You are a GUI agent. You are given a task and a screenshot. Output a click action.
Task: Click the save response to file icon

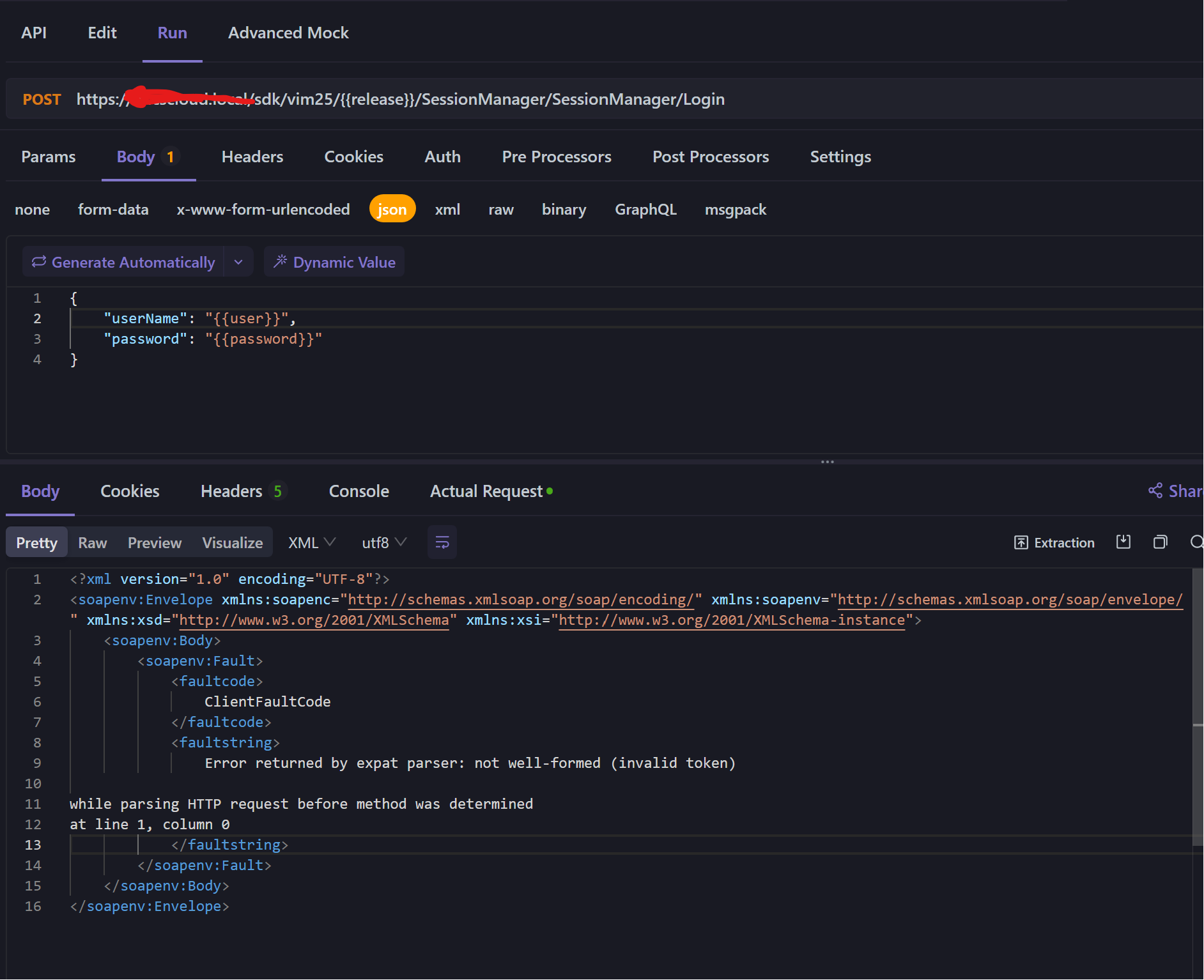click(1123, 542)
